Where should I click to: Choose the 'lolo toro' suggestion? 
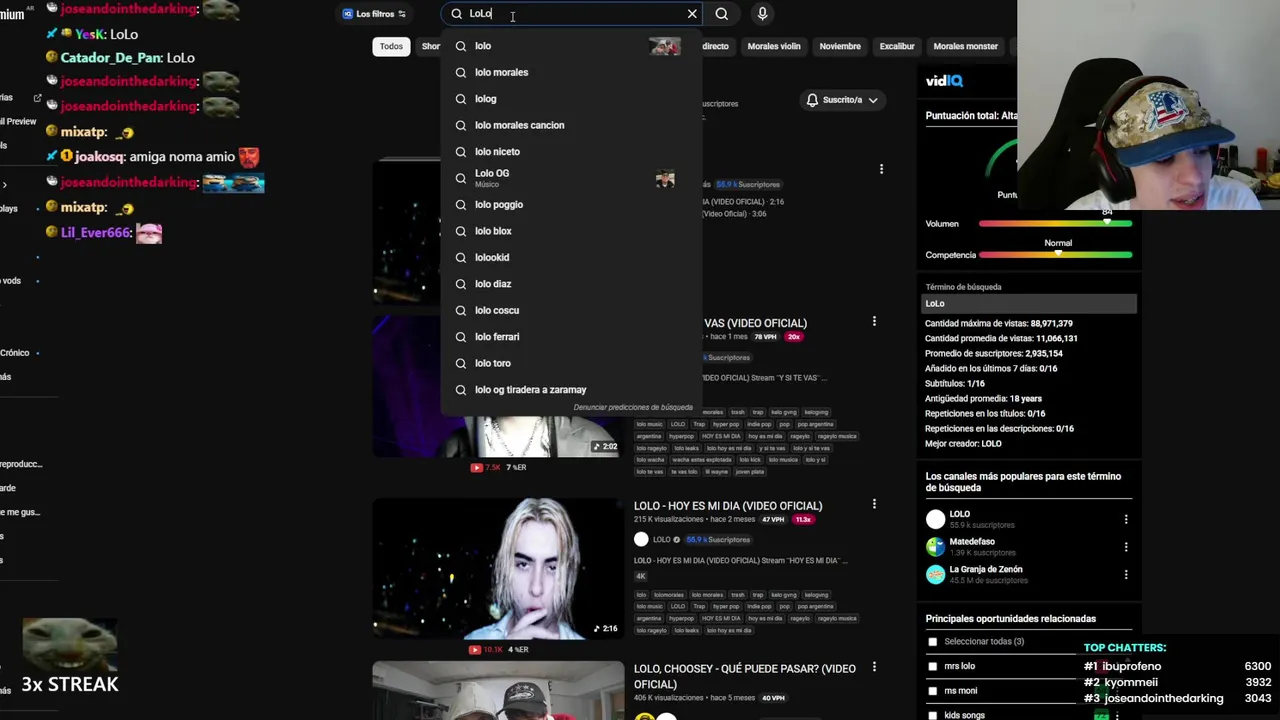571,363
